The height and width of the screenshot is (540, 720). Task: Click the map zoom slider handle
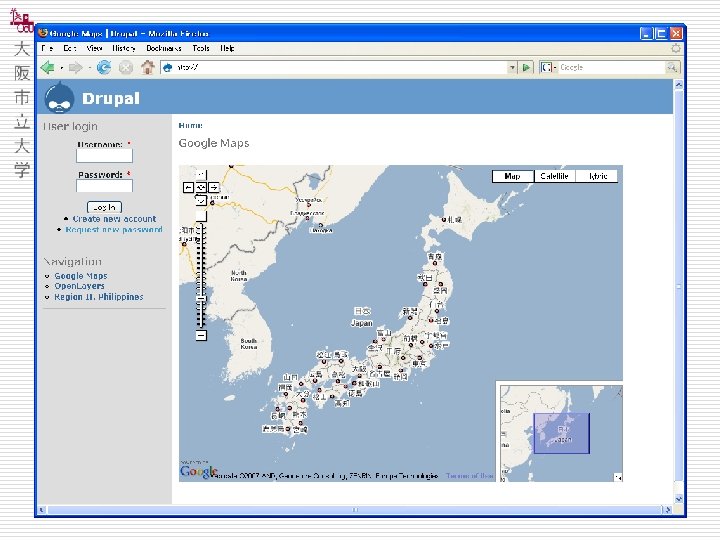[201, 299]
